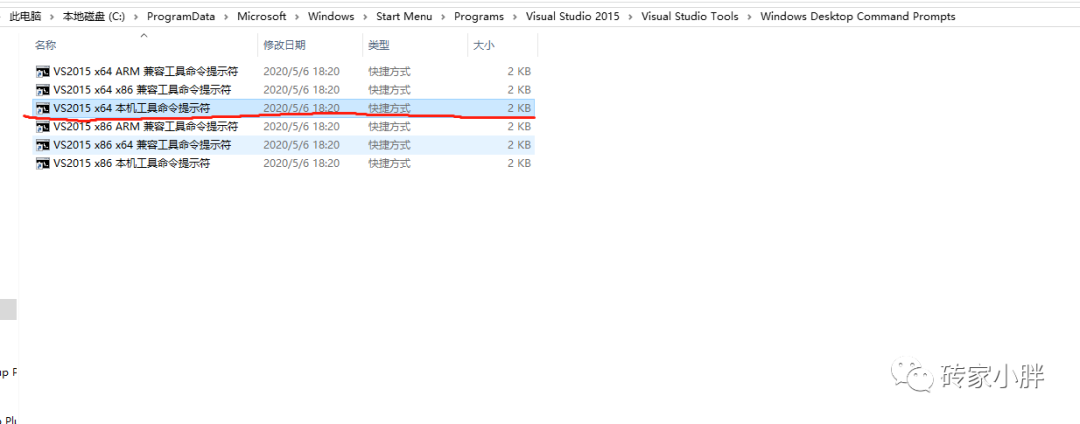The width and height of the screenshot is (1080, 424).
Task: Open shortcut named VS2015 x64 ARM 兼容工具命令提示符
Action: (x=145, y=71)
